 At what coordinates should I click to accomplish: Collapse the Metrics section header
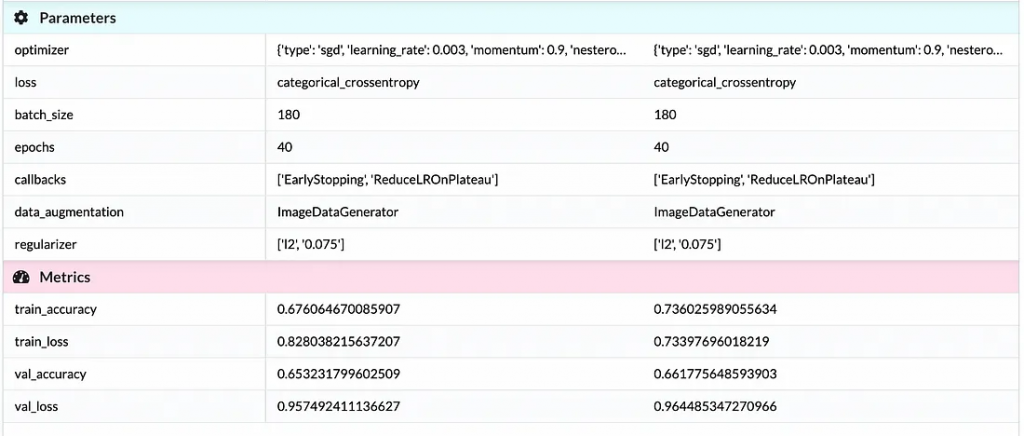[x=512, y=277]
